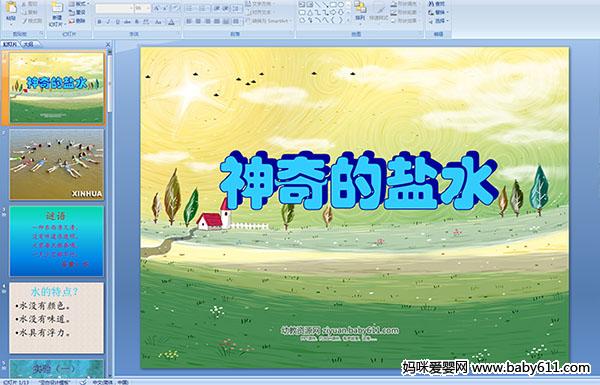Increase font size with the large A
Image resolution: width=600 pixels, height=385 pixels.
[157, 8]
